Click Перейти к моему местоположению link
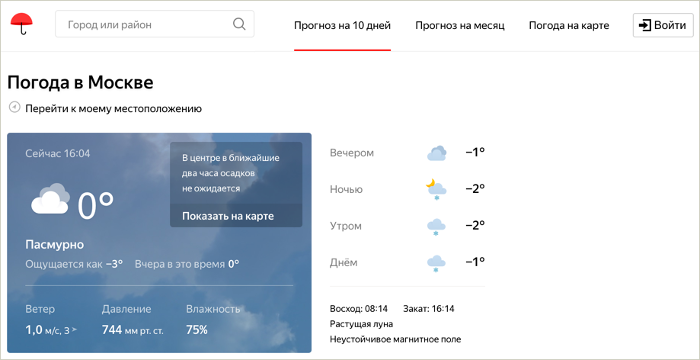Screen dimensions: 700x360 click(x=113, y=109)
